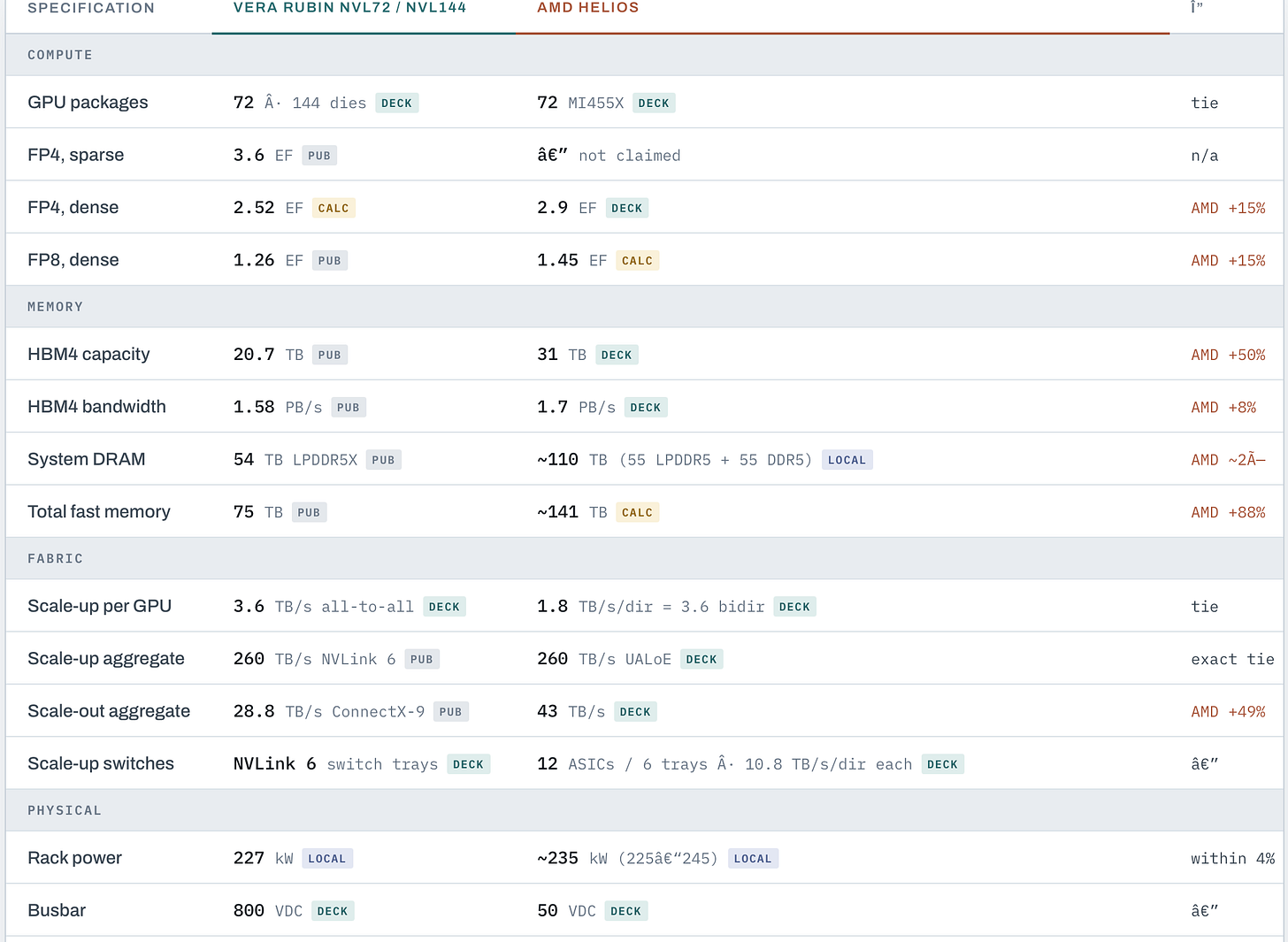Click the COMPUTE section heading
This screenshot has height=942, width=1288.
(x=60, y=55)
